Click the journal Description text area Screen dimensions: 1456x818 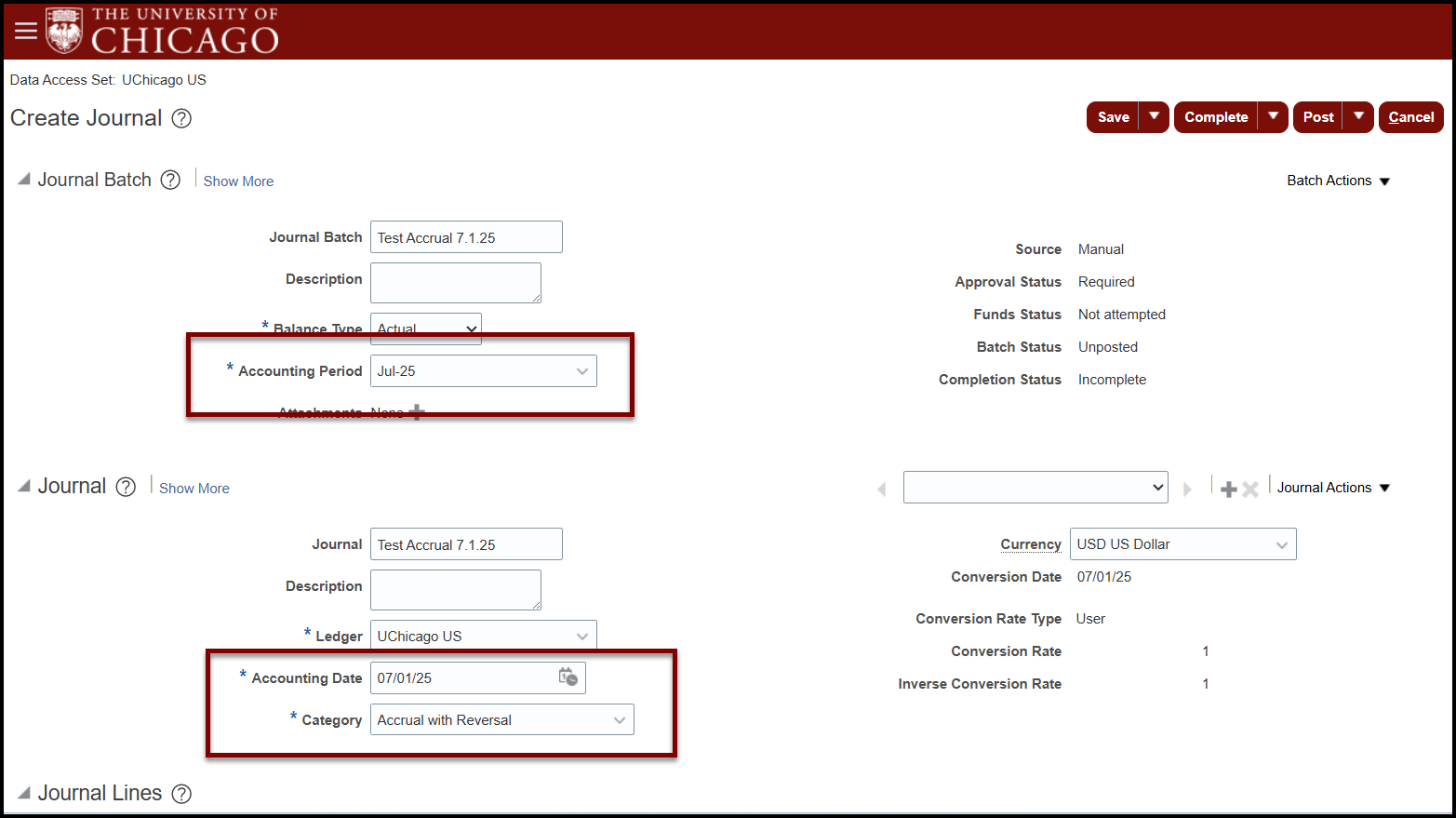pos(456,590)
